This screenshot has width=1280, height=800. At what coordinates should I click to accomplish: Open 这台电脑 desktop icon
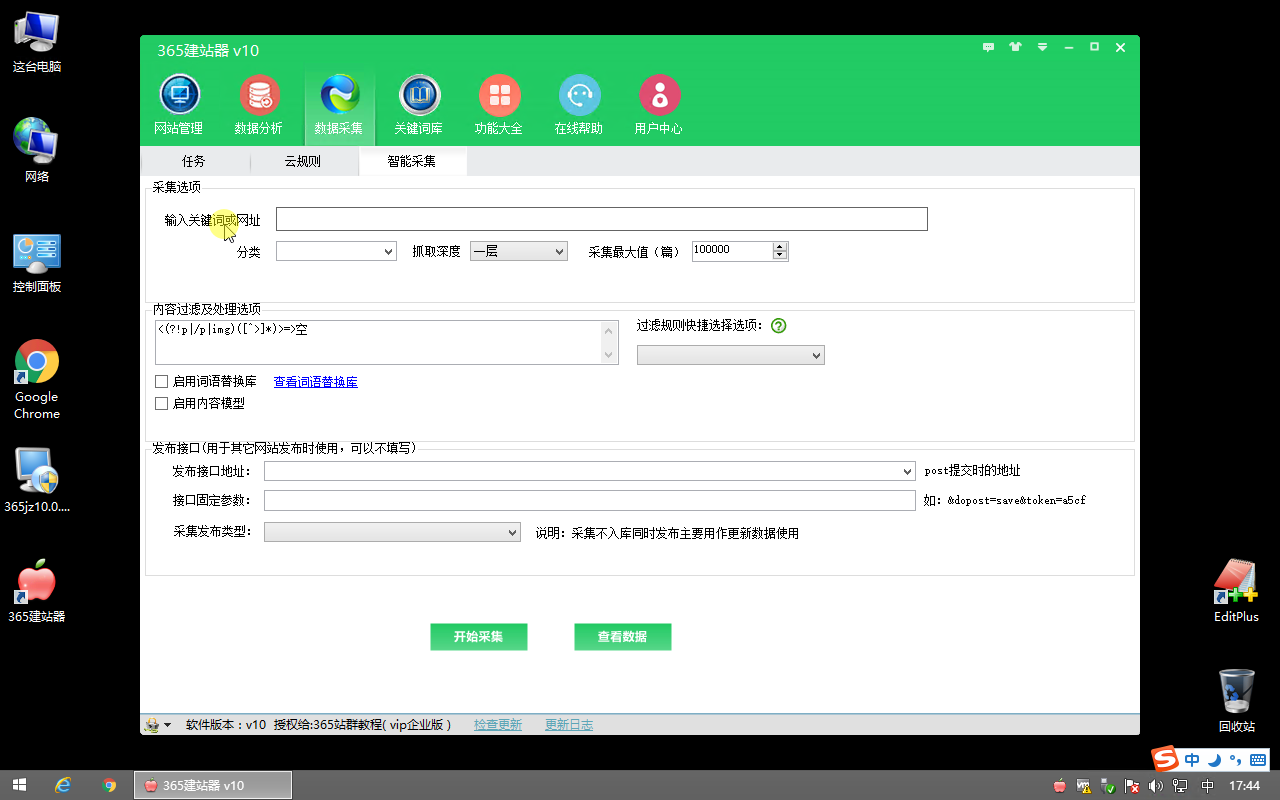point(37,43)
